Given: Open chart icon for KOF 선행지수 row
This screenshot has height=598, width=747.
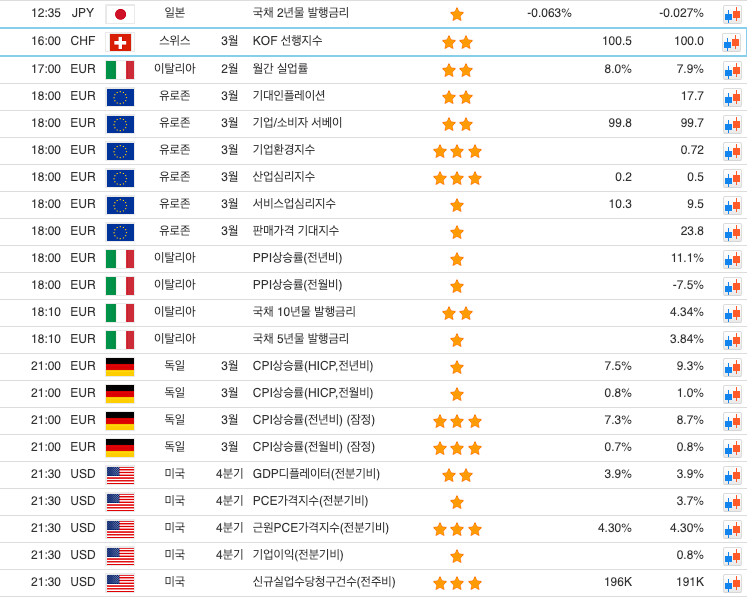Looking at the screenshot, I should pos(731,42).
